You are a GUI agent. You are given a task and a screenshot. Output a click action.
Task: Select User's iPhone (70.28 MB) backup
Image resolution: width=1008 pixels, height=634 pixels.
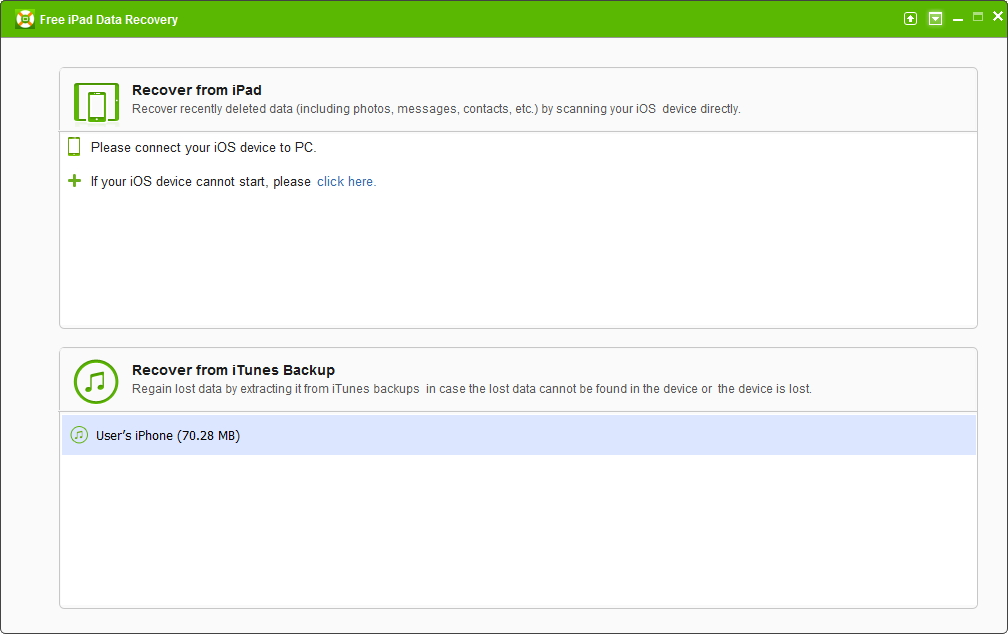pos(168,436)
